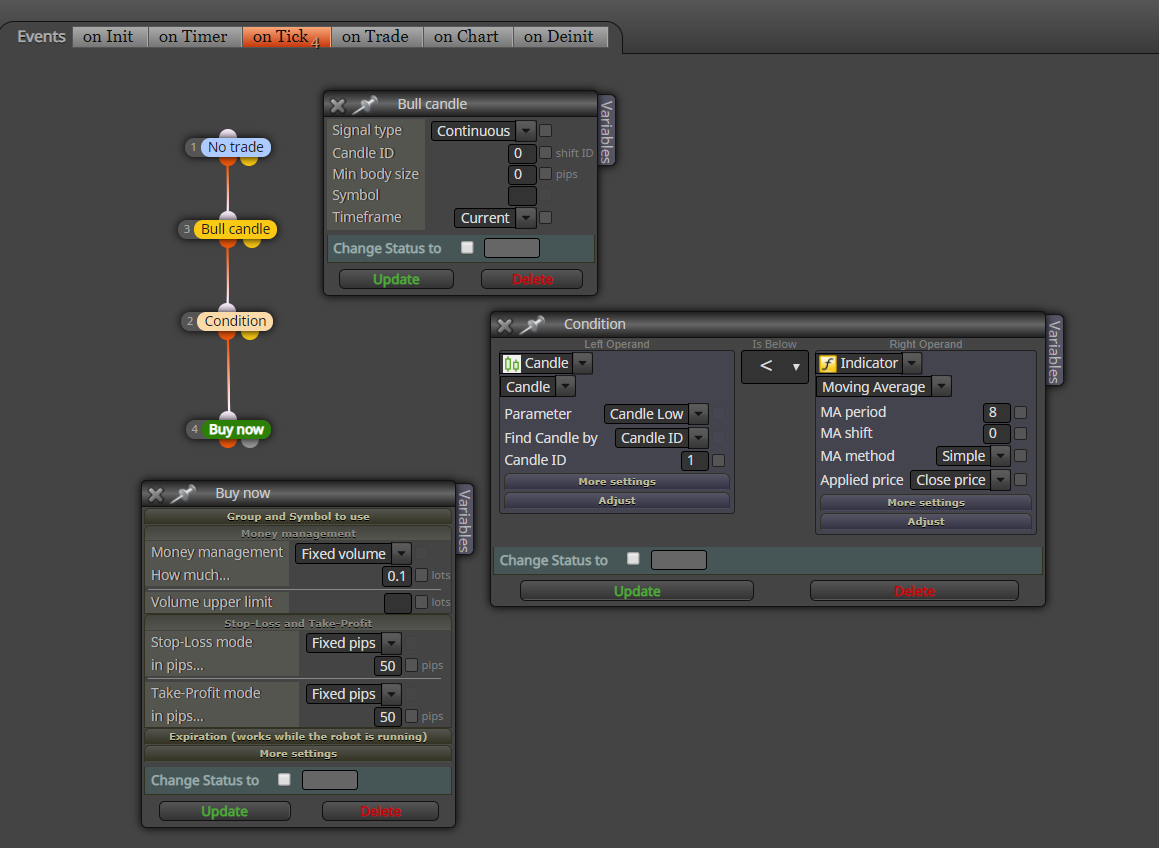The width and height of the screenshot is (1159, 848).
Task: Click Update in the Condition panel
Action: 637,591
